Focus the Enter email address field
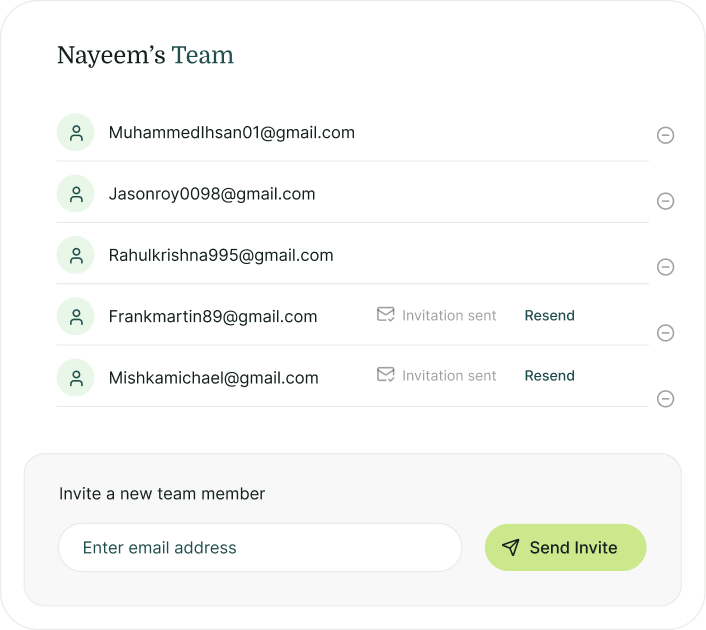The height and width of the screenshot is (630, 706). pos(260,548)
